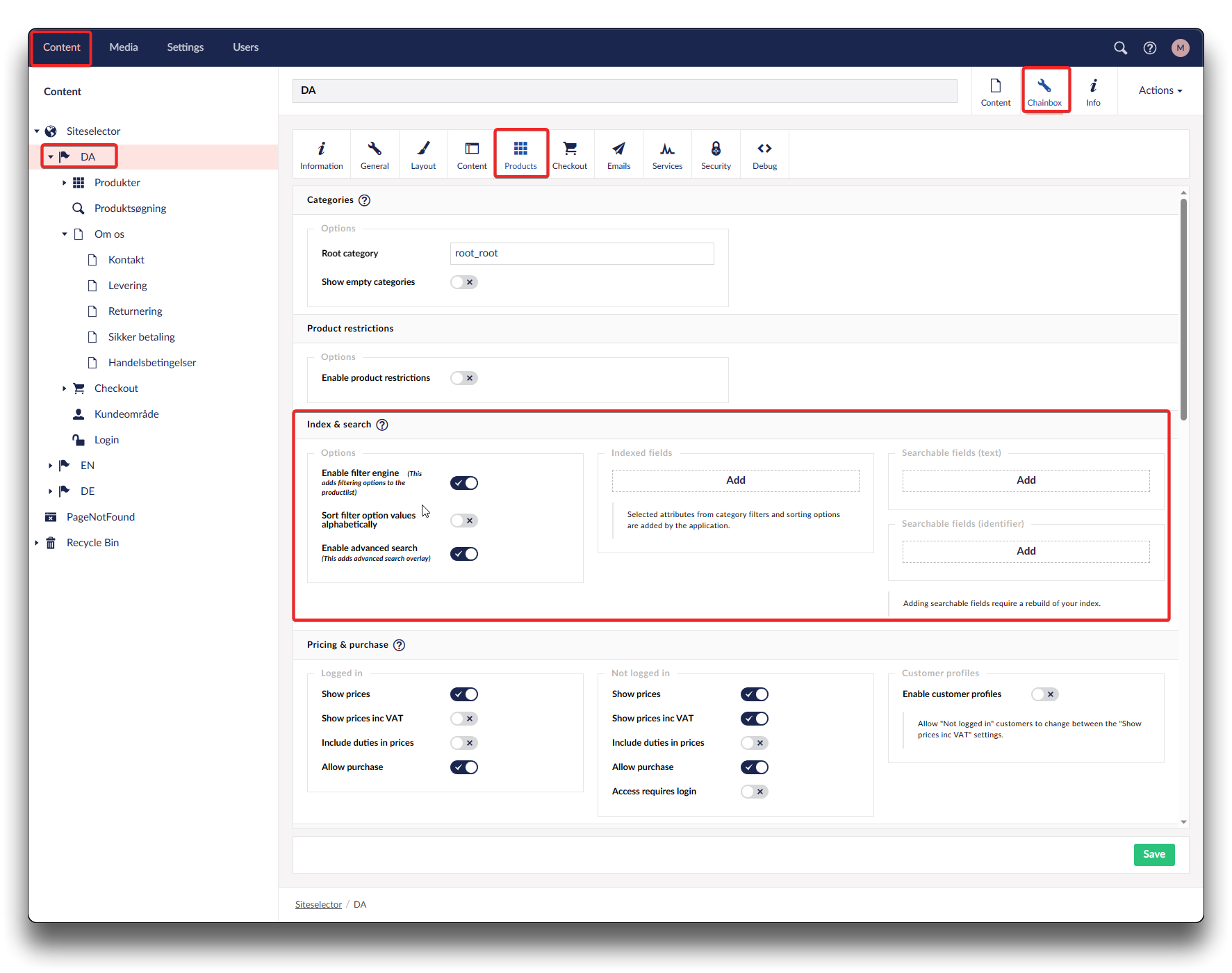
Task: Add an Indexed fields entry
Action: pos(735,480)
